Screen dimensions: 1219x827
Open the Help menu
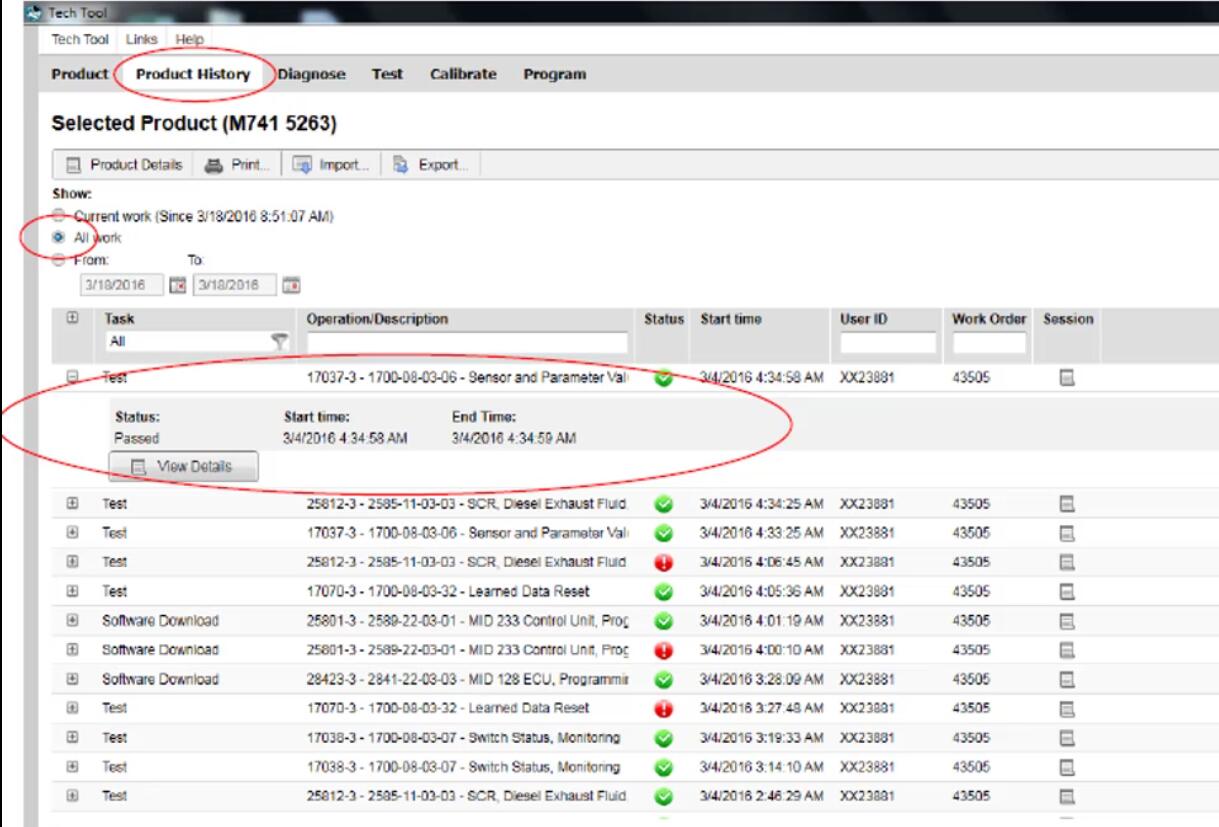pos(189,39)
